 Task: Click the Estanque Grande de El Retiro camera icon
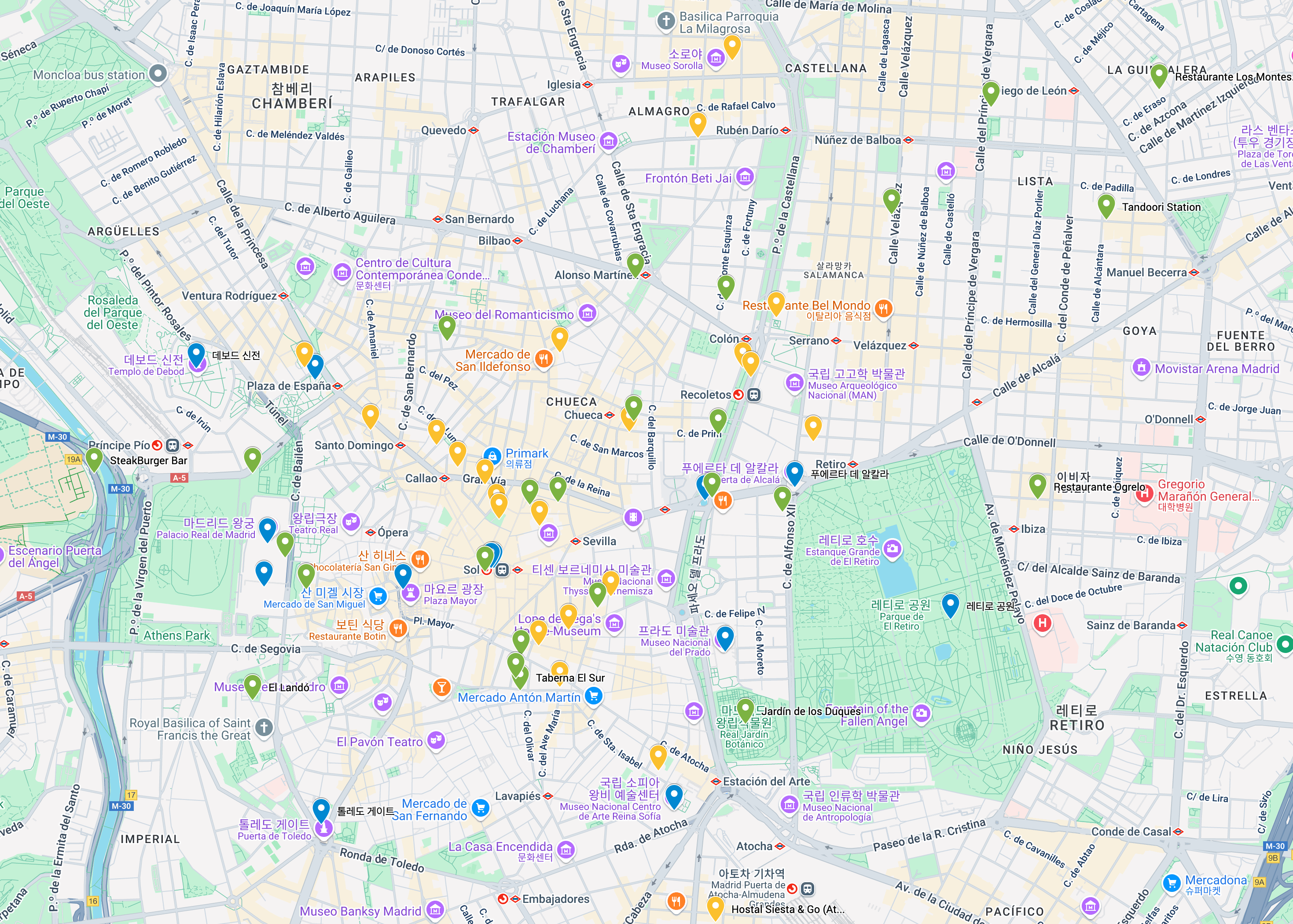point(893,549)
